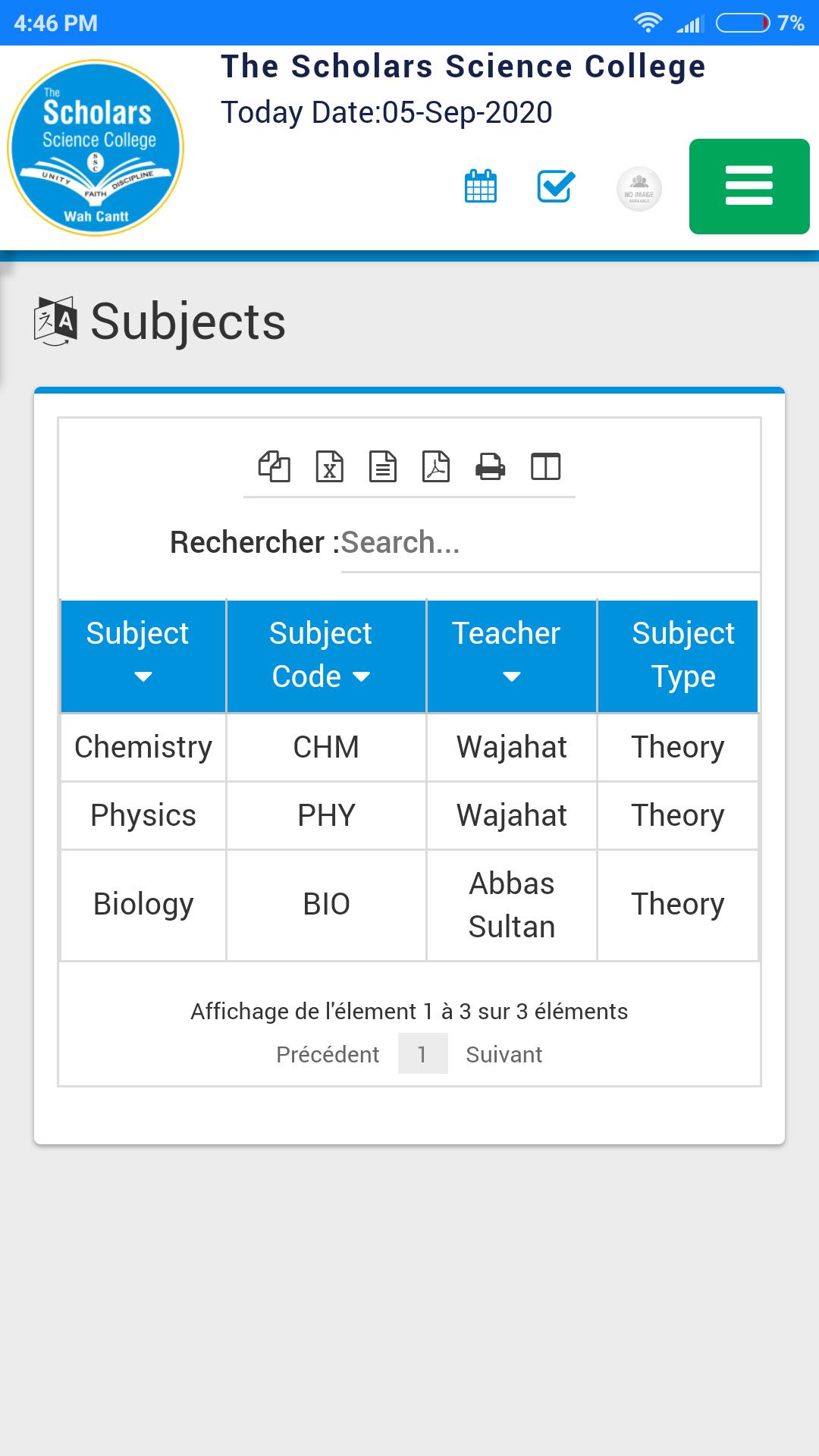Export table as CSV text file
Screen dimensions: 819x1456
[383, 466]
